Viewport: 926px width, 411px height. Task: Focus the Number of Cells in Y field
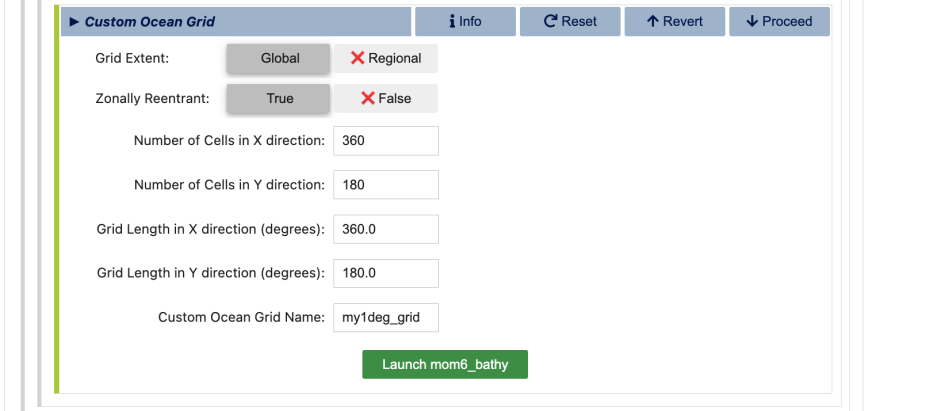[385, 185]
